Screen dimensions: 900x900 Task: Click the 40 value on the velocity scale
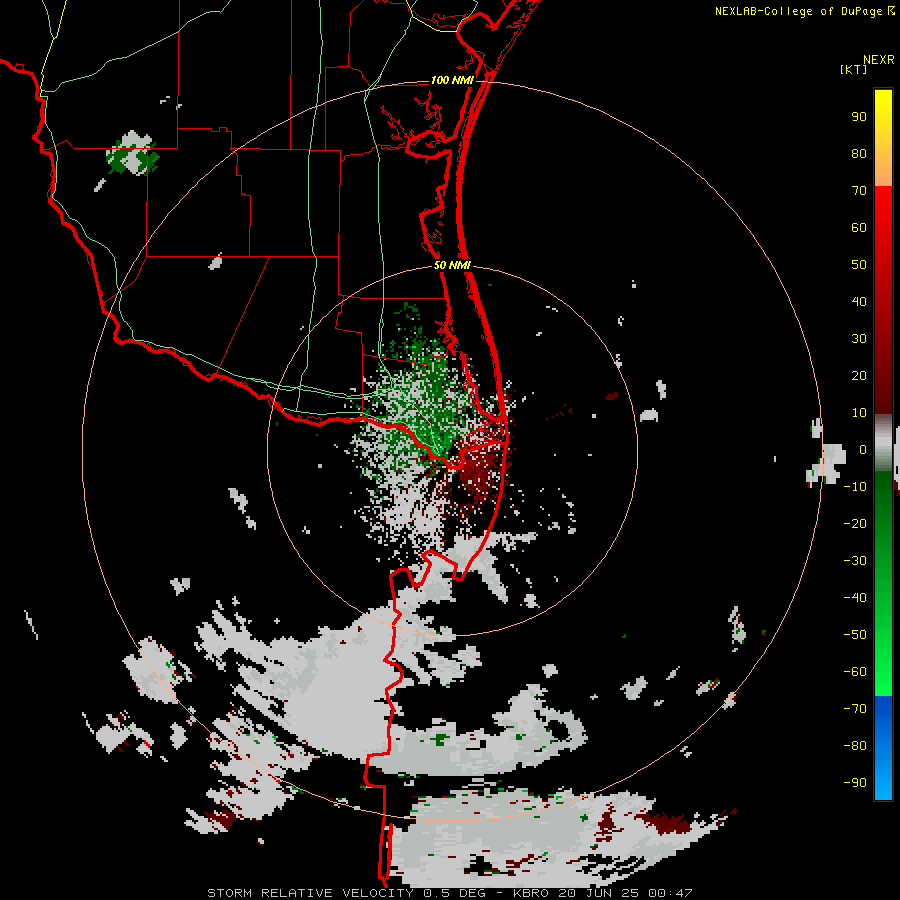point(859,302)
